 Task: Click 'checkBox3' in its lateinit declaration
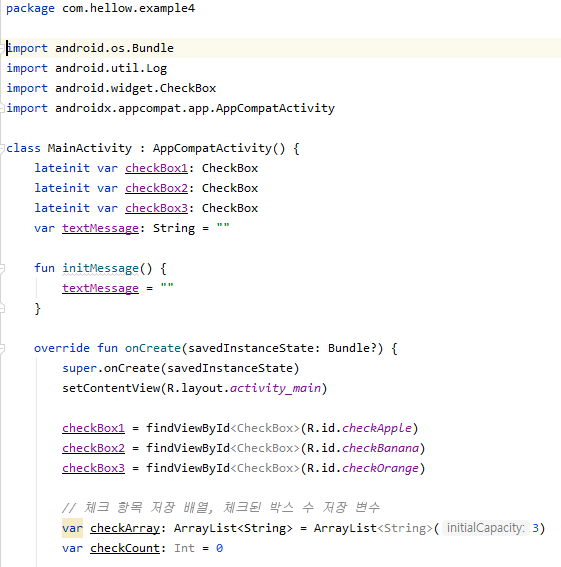pos(157,208)
